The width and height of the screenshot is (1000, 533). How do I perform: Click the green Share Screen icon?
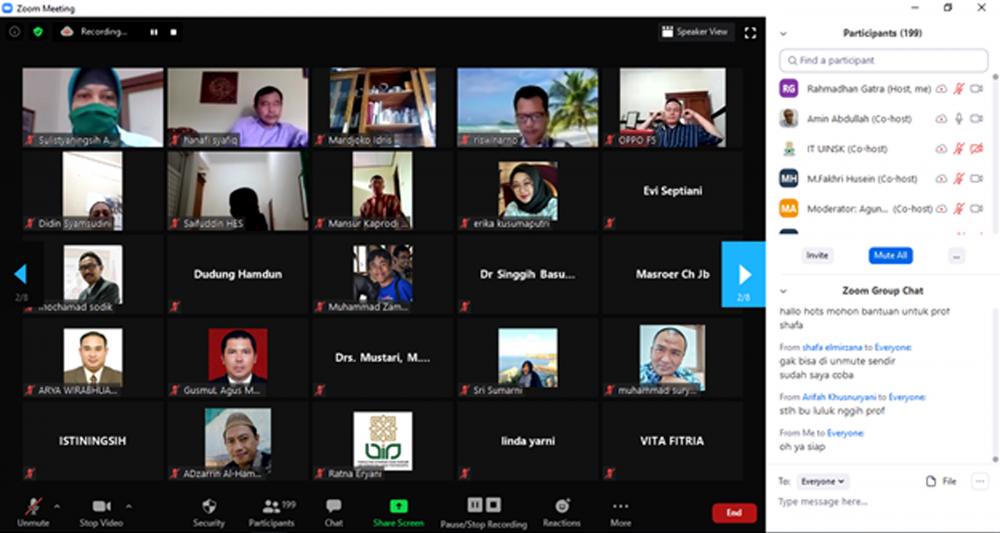click(x=398, y=507)
